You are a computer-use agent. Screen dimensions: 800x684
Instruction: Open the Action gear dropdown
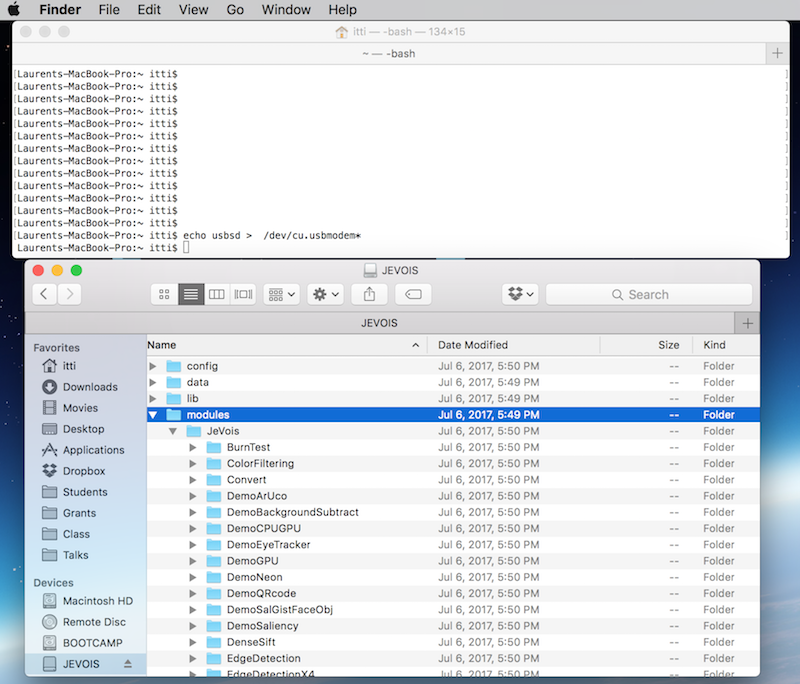point(326,294)
